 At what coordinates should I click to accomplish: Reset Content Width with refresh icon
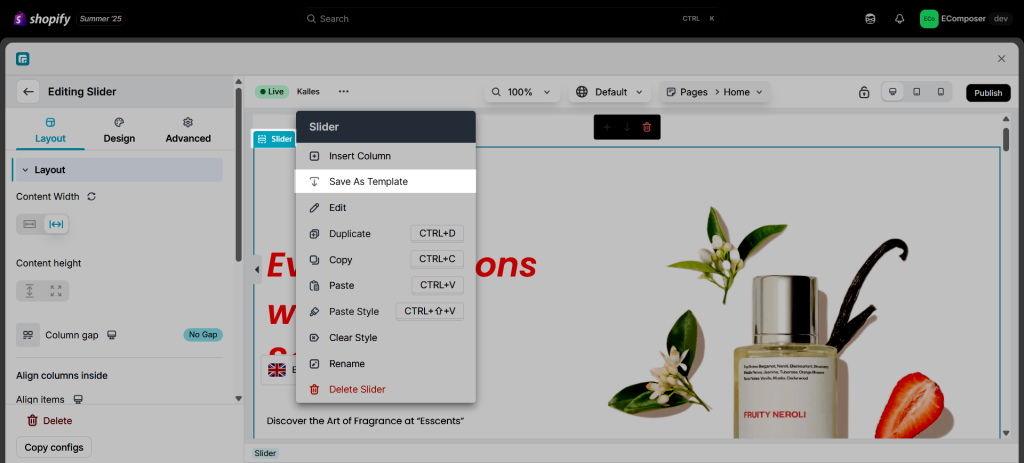91,197
